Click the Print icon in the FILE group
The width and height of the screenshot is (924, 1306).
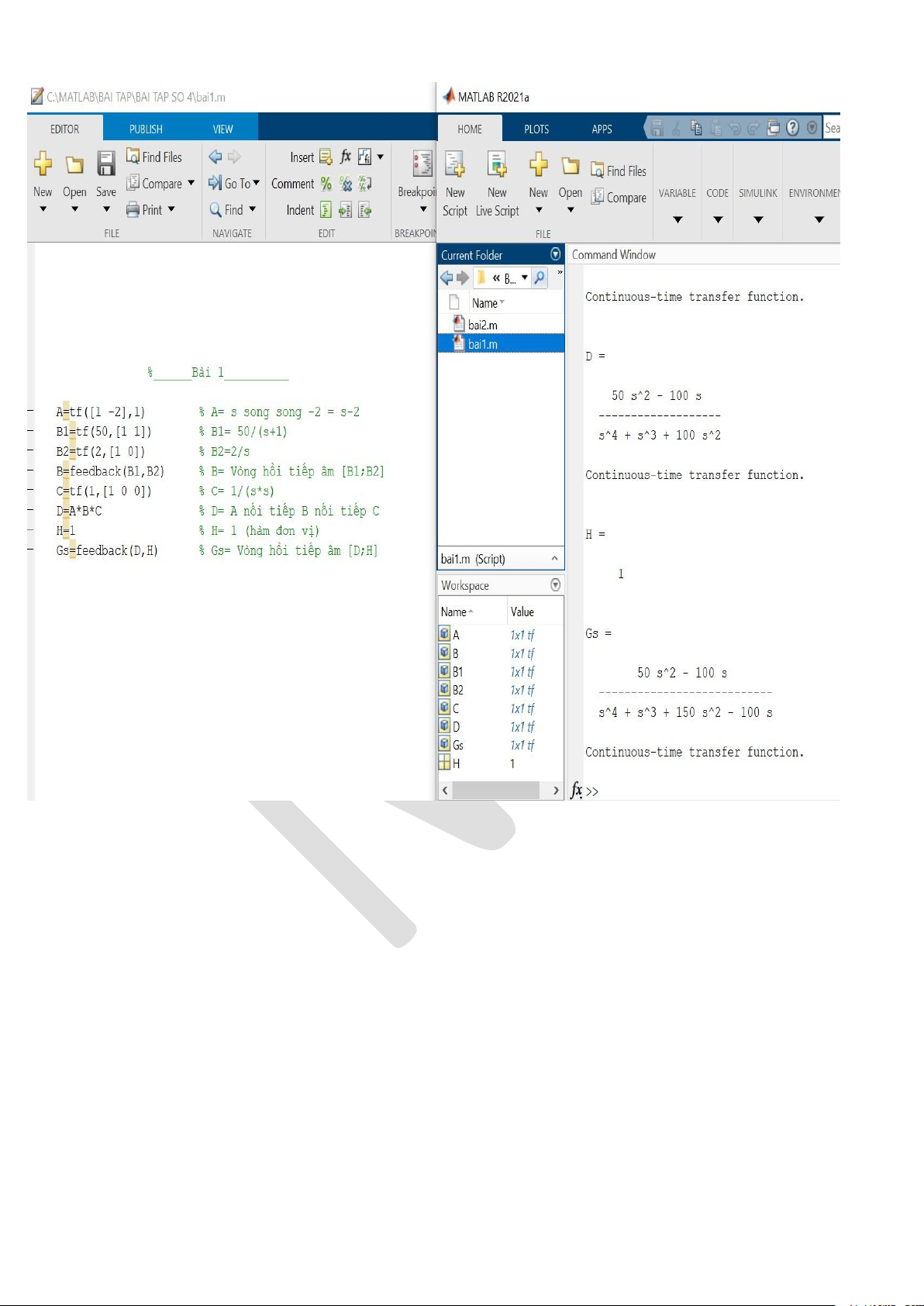133,210
